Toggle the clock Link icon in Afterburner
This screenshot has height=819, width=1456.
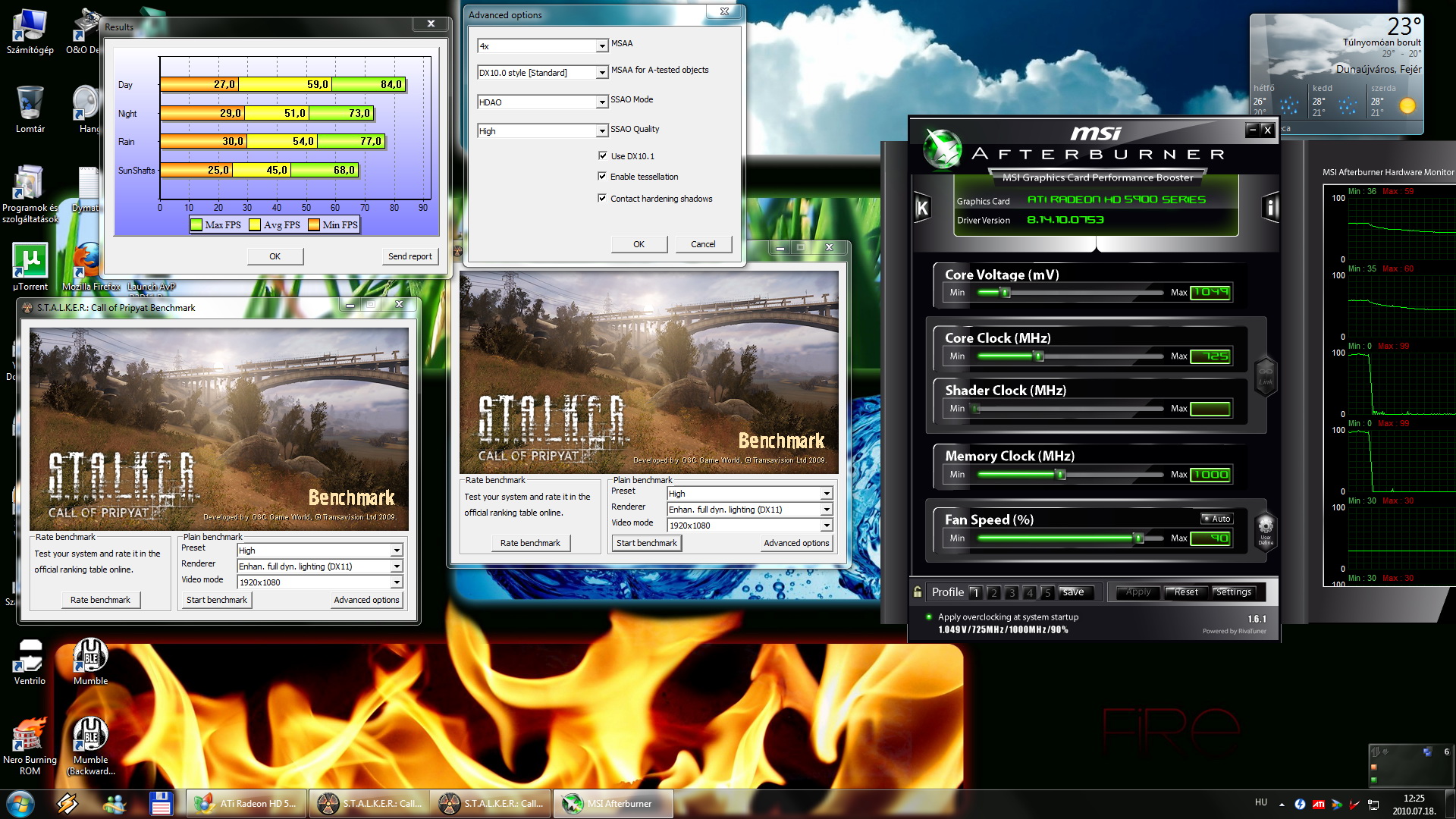(x=1266, y=375)
